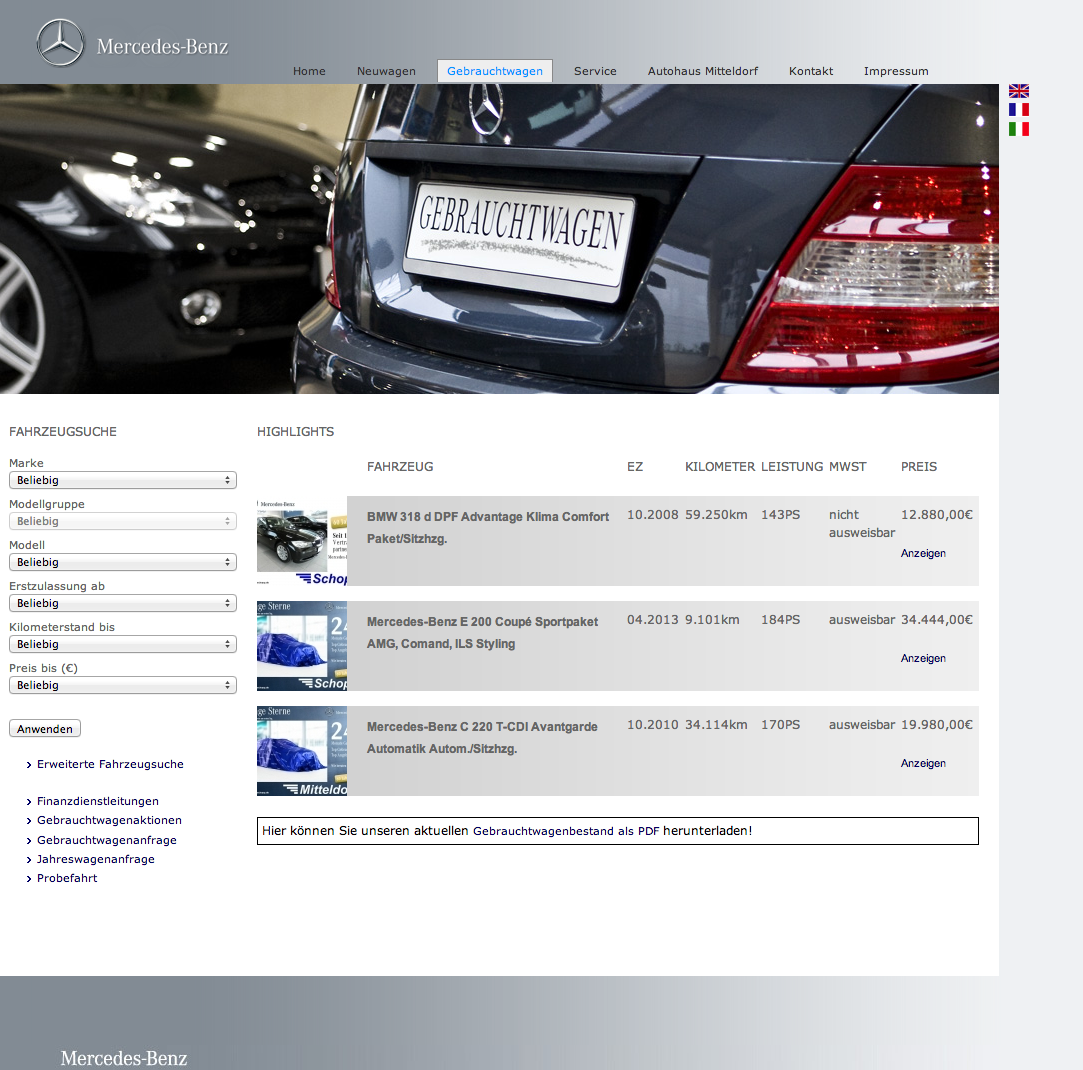The image size is (1083, 1070).
Task: Open the Mercedes-Benz E 200 Coupé thumbnail
Action: coord(302,646)
